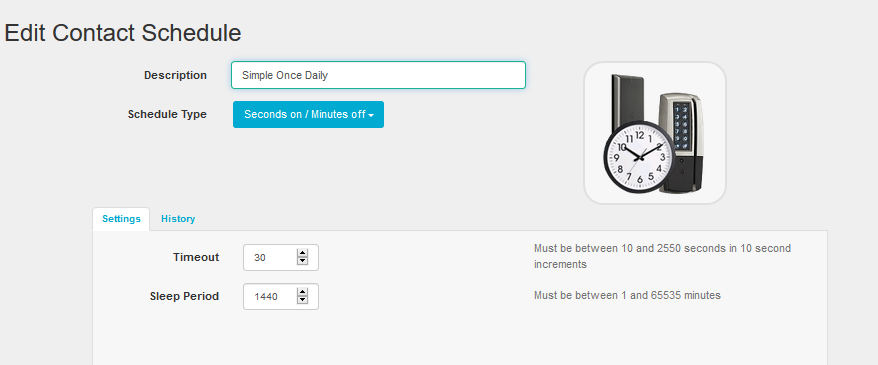
Task: Open the Seconds on / Minutes off dropdown
Action: tap(308, 114)
